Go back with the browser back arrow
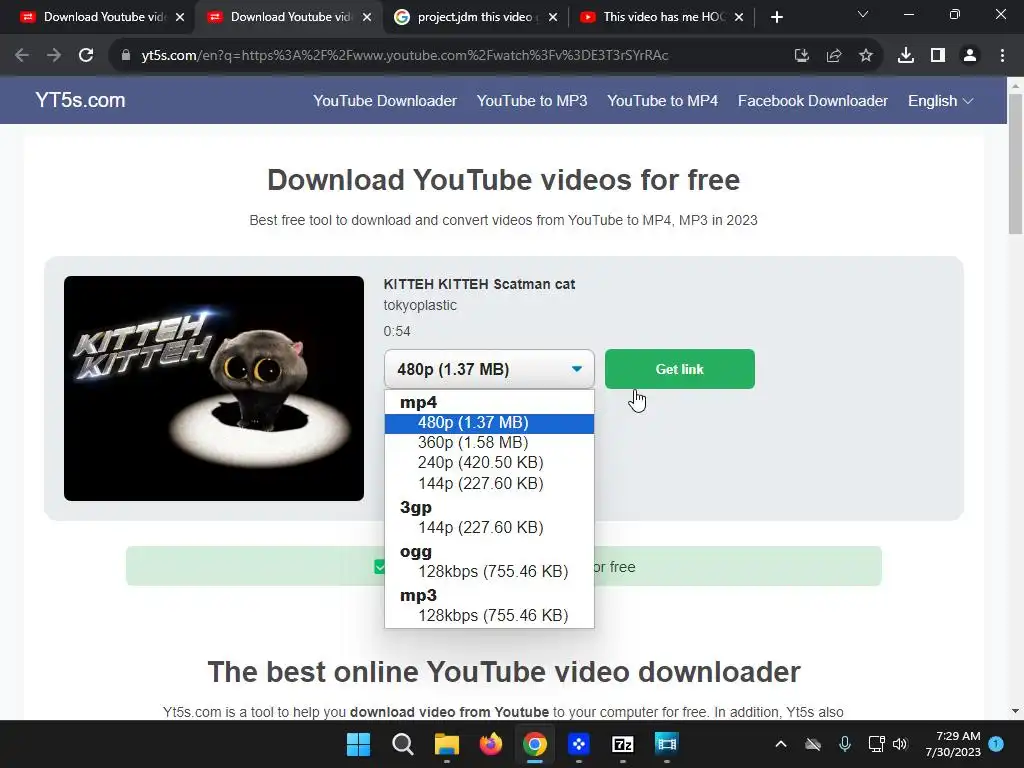The height and width of the screenshot is (768, 1024). [22, 56]
